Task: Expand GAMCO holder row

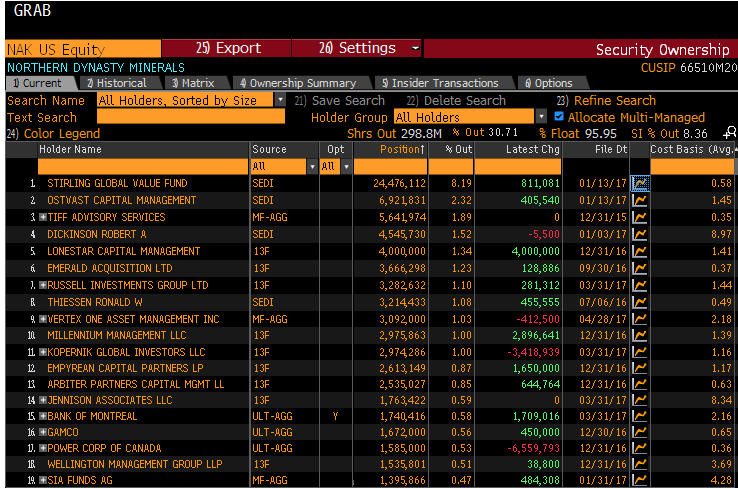Action: 43,432
